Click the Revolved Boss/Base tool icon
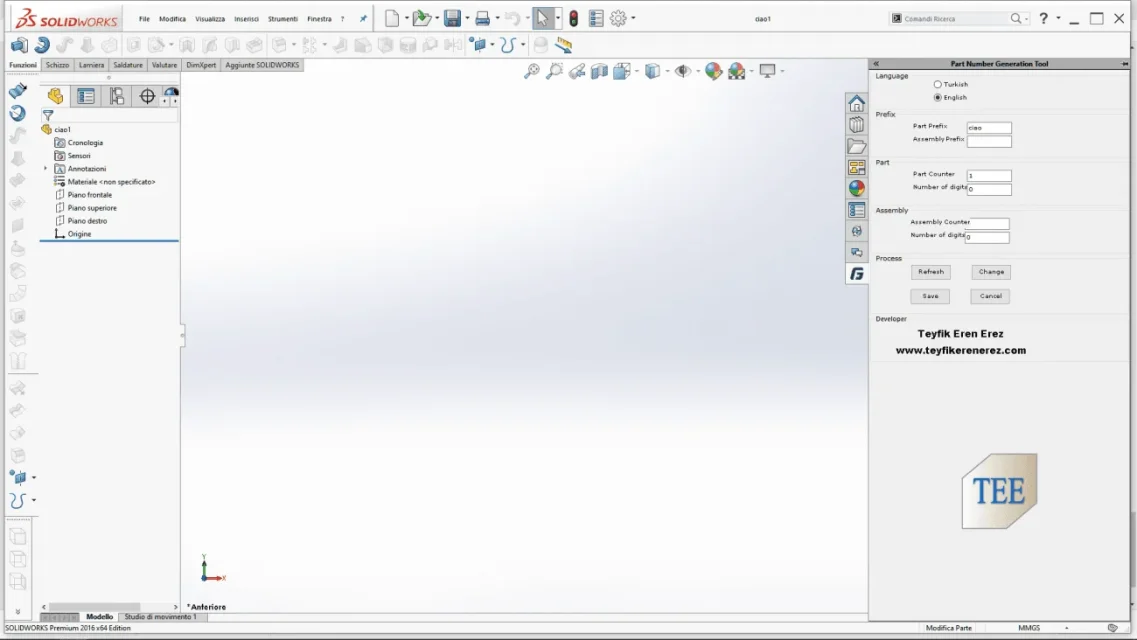This screenshot has height=640, width=1137. pos(42,45)
